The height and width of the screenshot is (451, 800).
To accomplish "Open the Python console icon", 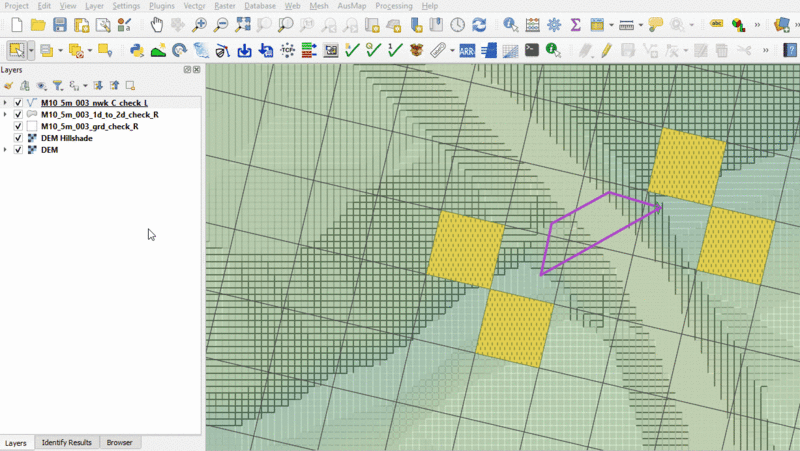I will (x=136, y=49).
